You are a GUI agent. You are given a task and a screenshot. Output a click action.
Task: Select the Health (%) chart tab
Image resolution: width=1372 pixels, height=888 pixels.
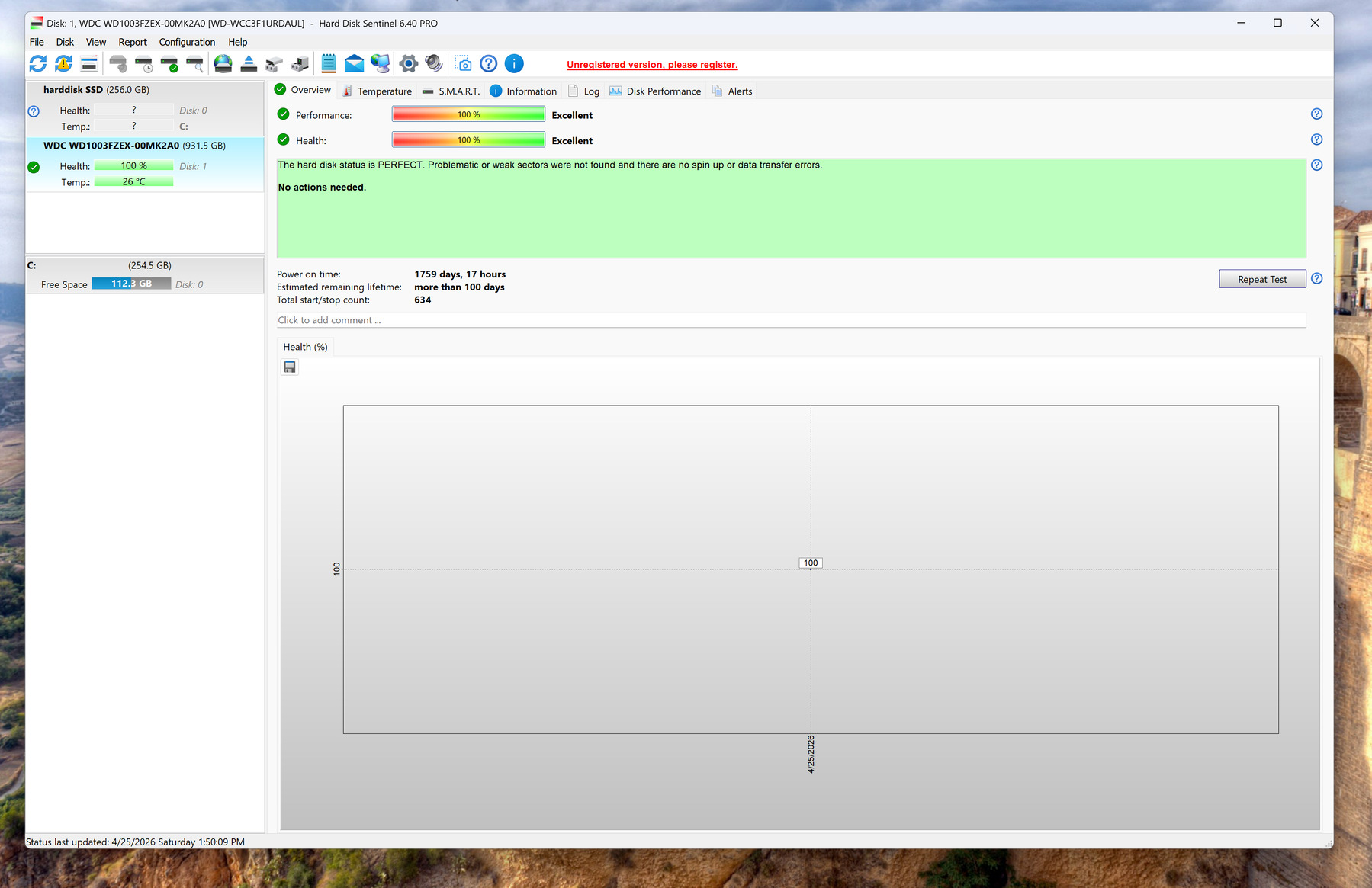pos(305,347)
